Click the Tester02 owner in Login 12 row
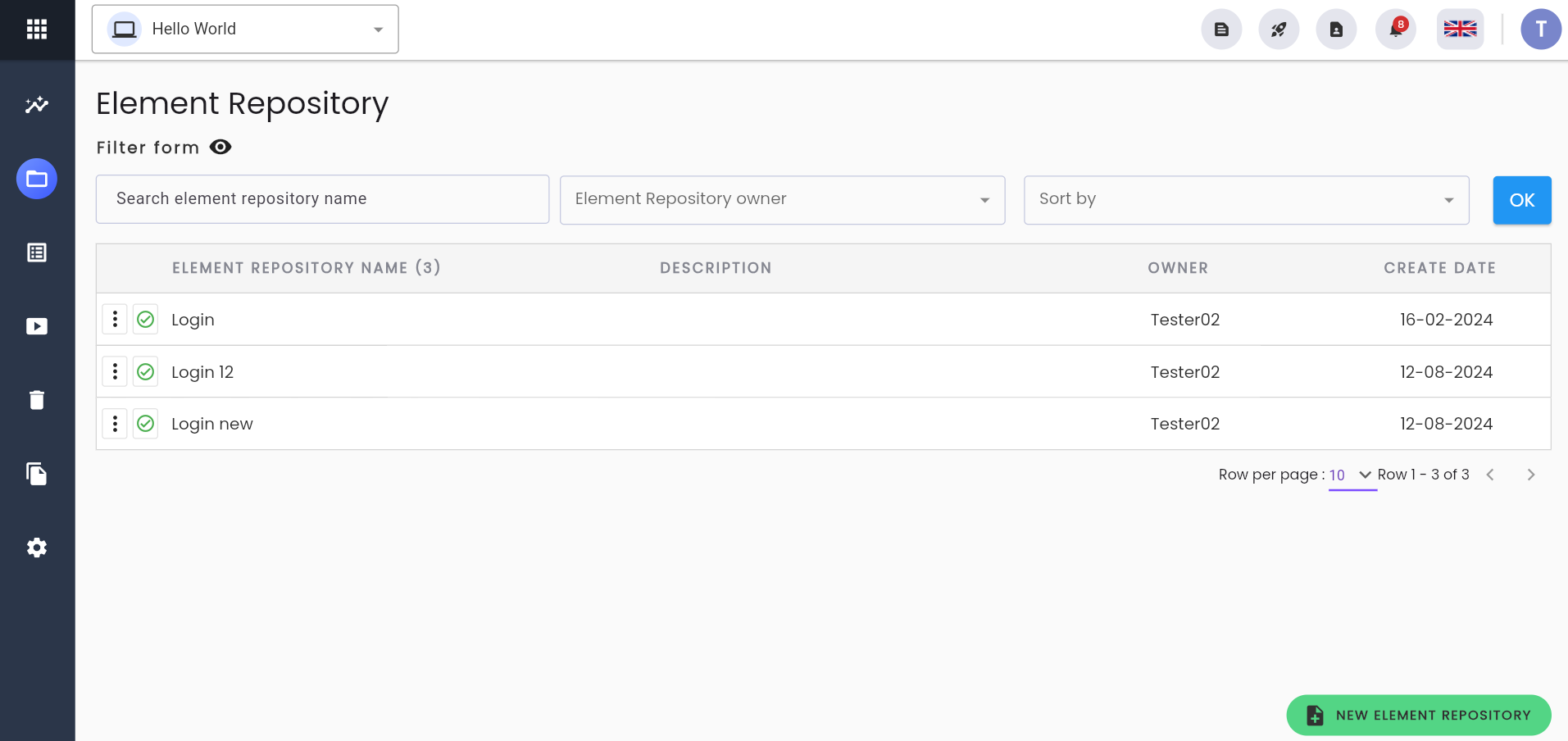This screenshot has height=741, width=1568. pyautogui.click(x=1184, y=372)
